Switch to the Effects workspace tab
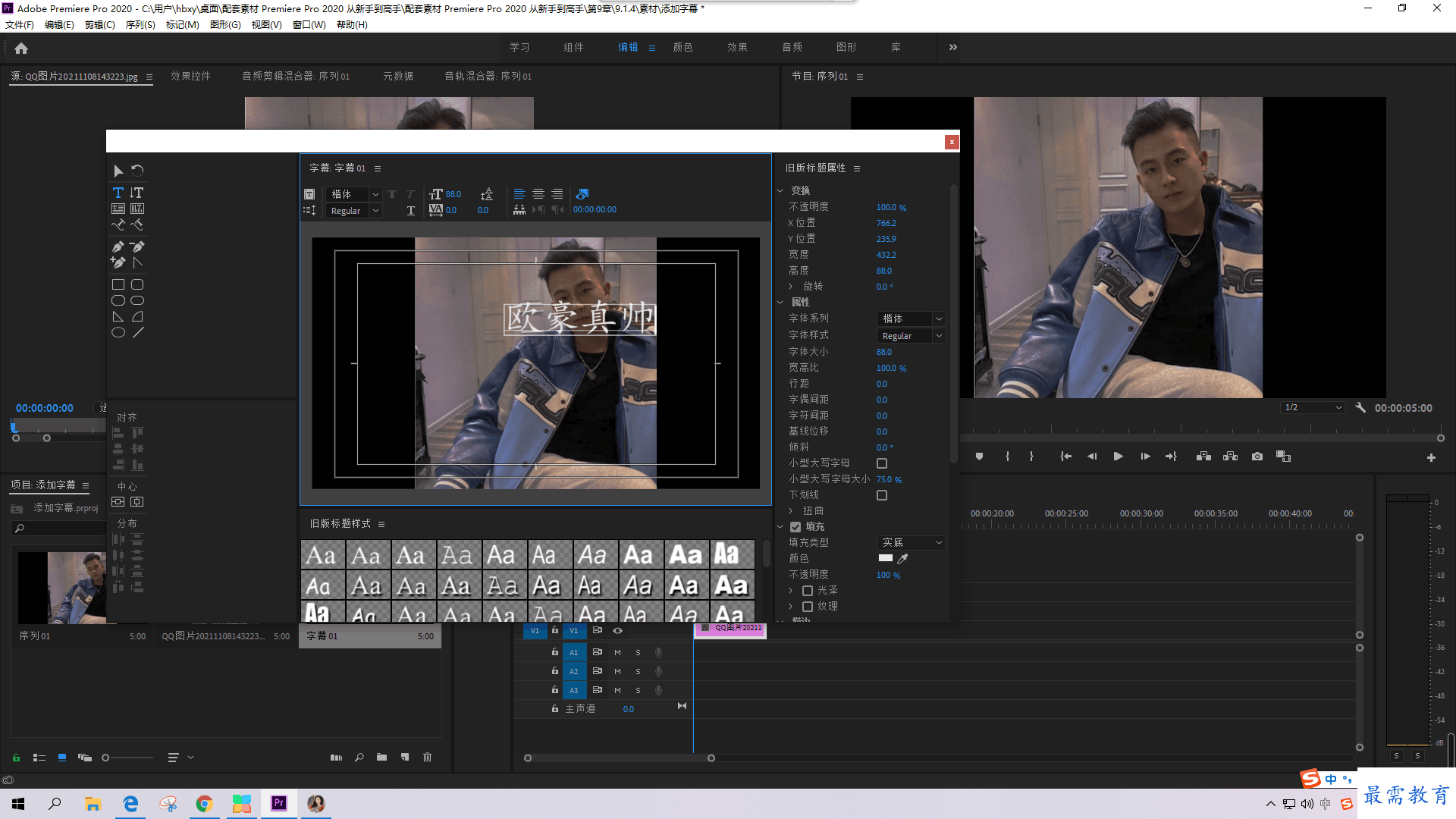The height and width of the screenshot is (819, 1456). pos(737,47)
